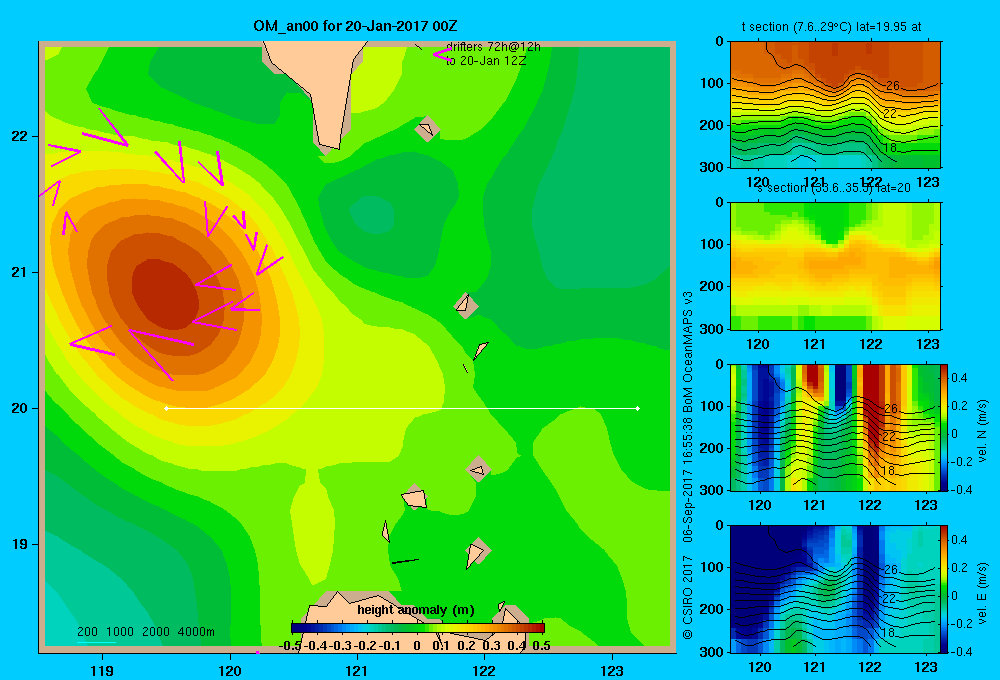Click the "-0.5" tick on the height anomaly scale
This screenshot has width=1000, height=680.
tap(290, 646)
